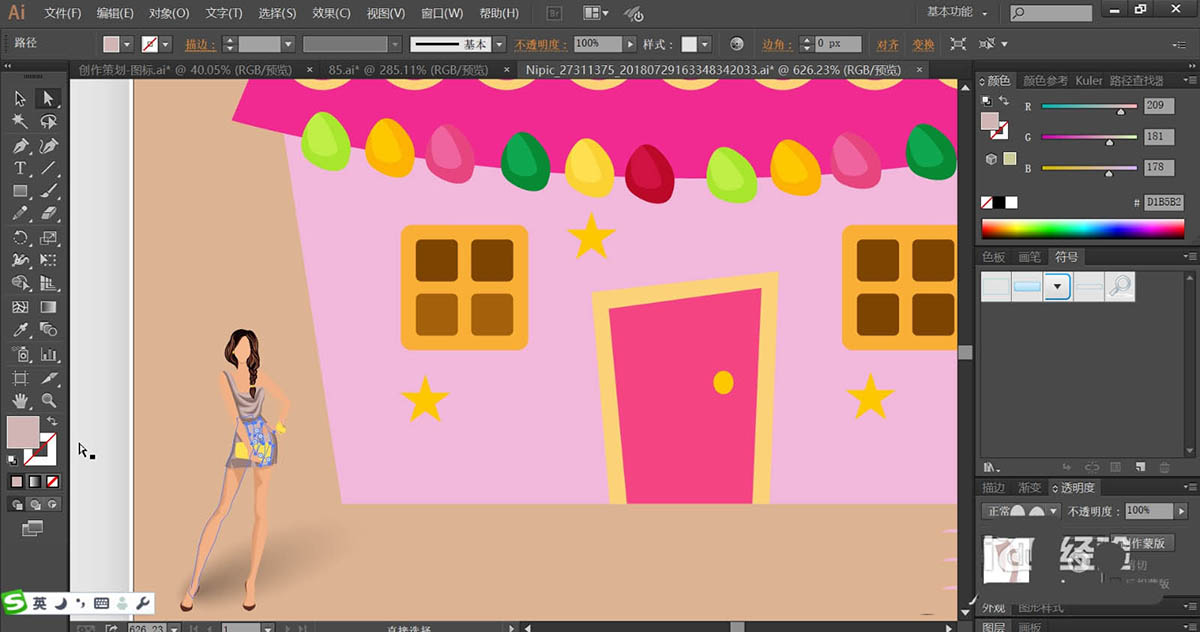Select the Paintbrush tool
Image resolution: width=1200 pixels, height=632 pixels.
(48, 191)
